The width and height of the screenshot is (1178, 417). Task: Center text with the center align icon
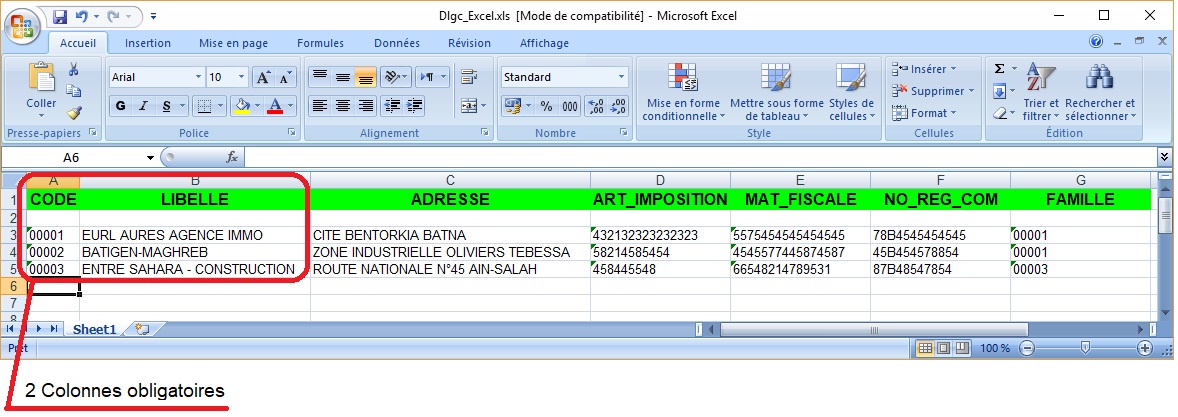[342, 106]
